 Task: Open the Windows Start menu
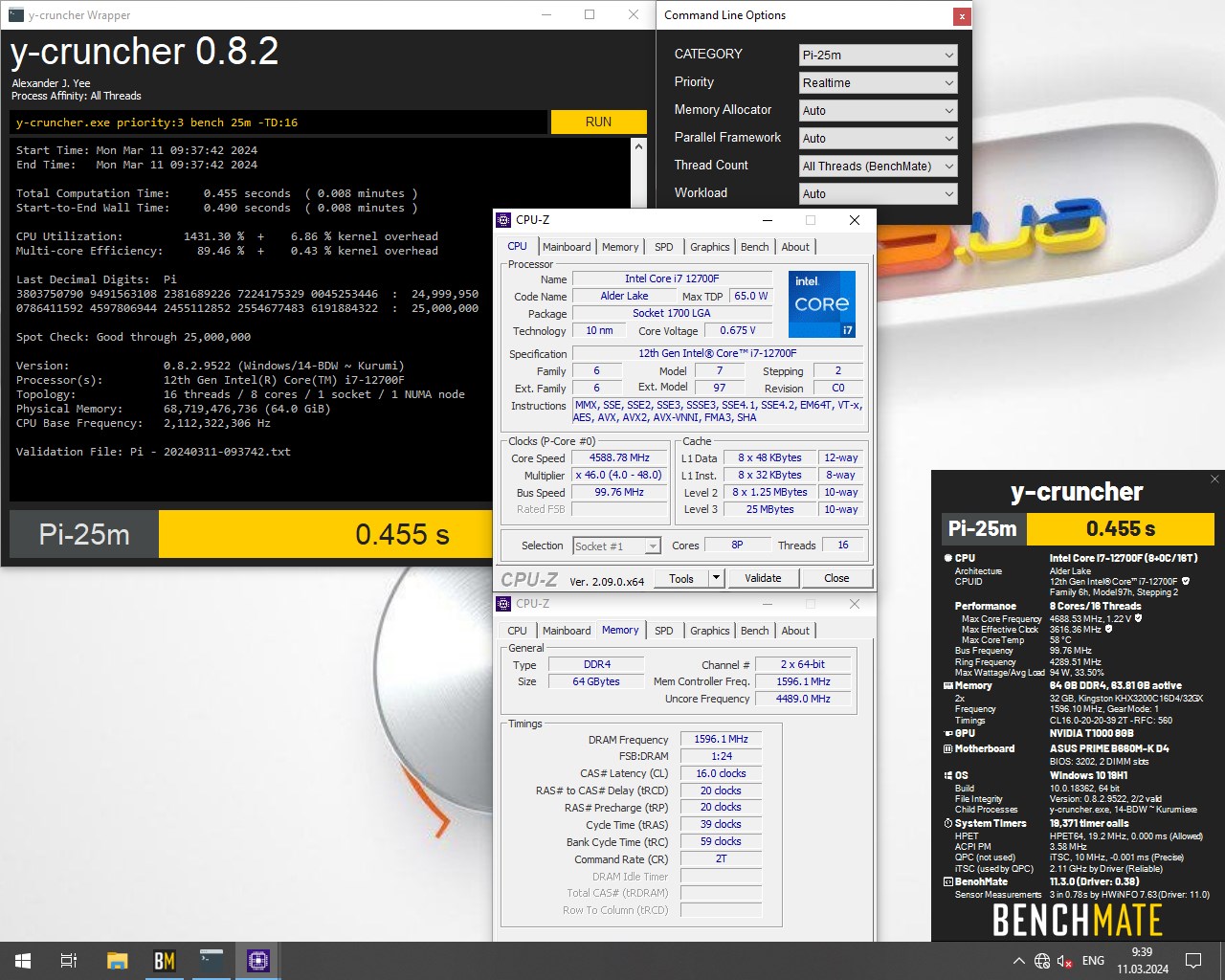[x=23, y=961]
